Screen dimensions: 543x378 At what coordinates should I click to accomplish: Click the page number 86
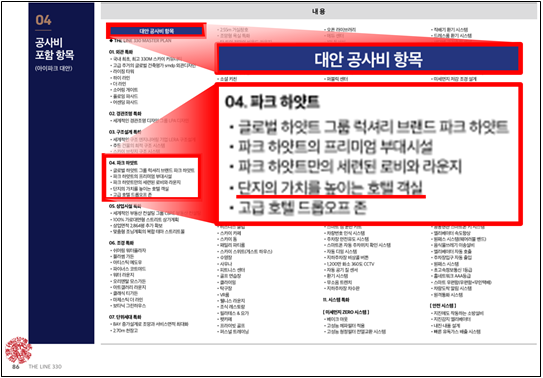pyautogui.click(x=16, y=367)
